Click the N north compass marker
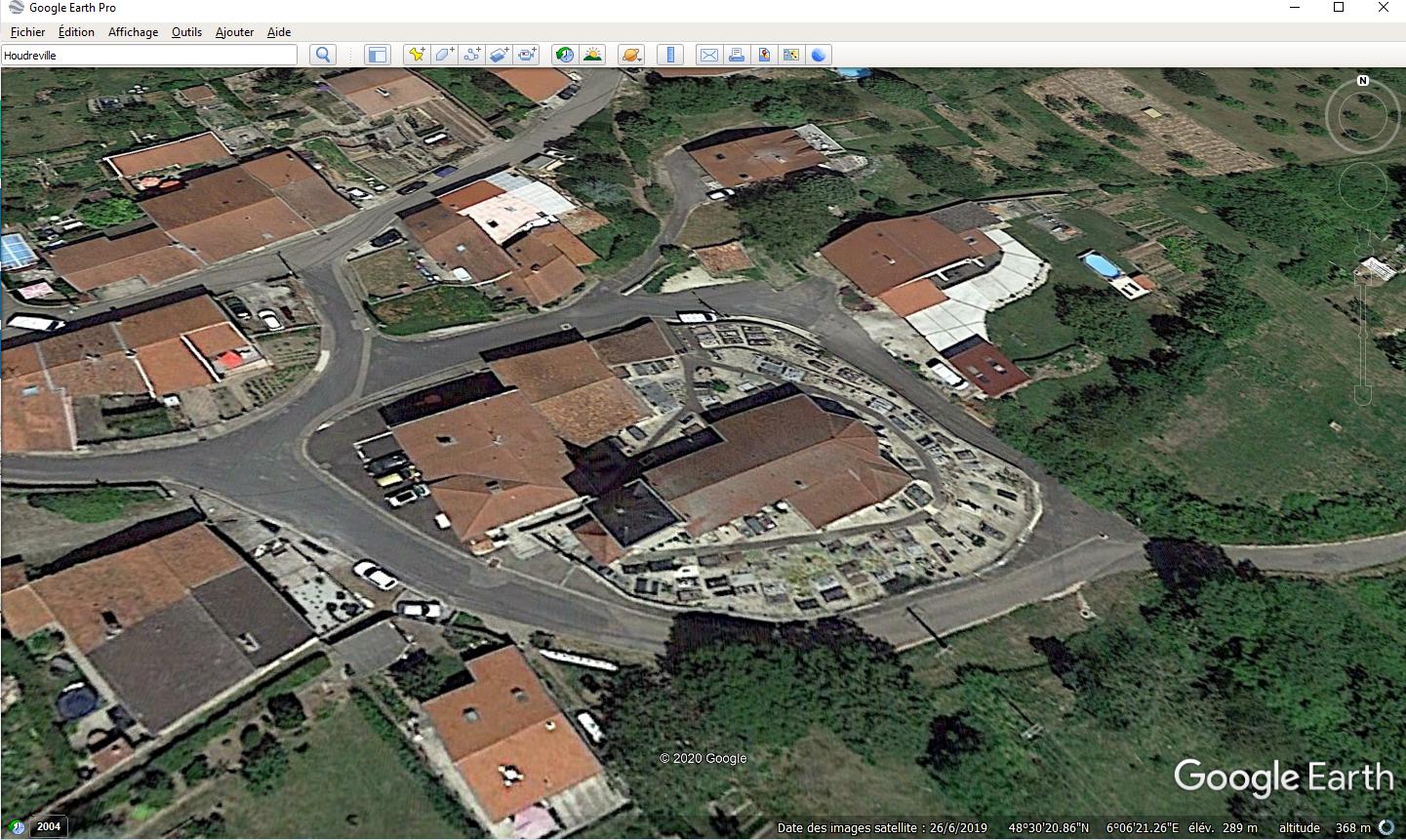The height and width of the screenshot is (840, 1406). pyautogui.click(x=1363, y=81)
